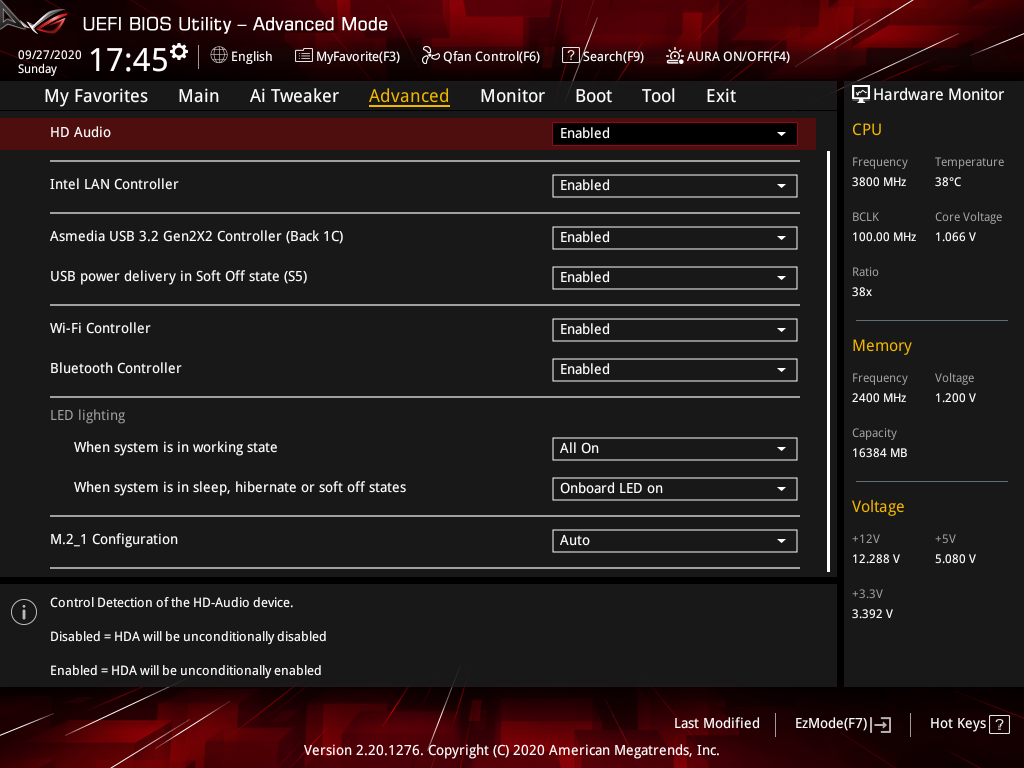Click the CPU Ratio value 38x

pyautogui.click(x=862, y=292)
